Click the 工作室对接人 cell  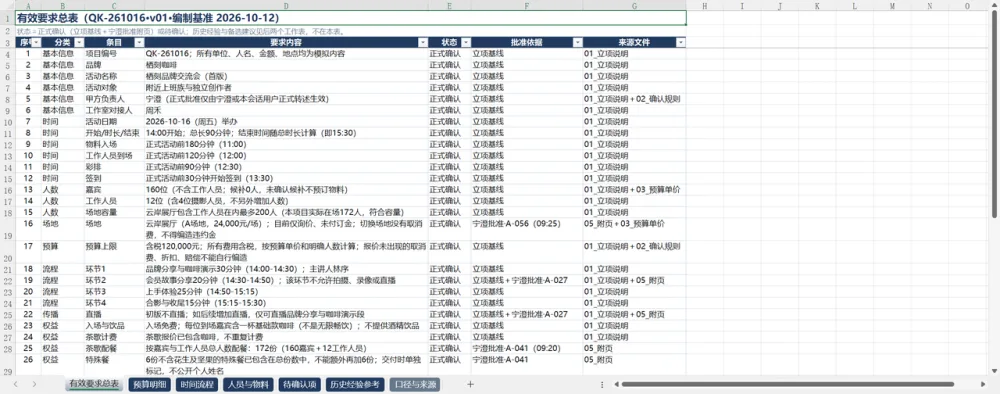[114, 110]
